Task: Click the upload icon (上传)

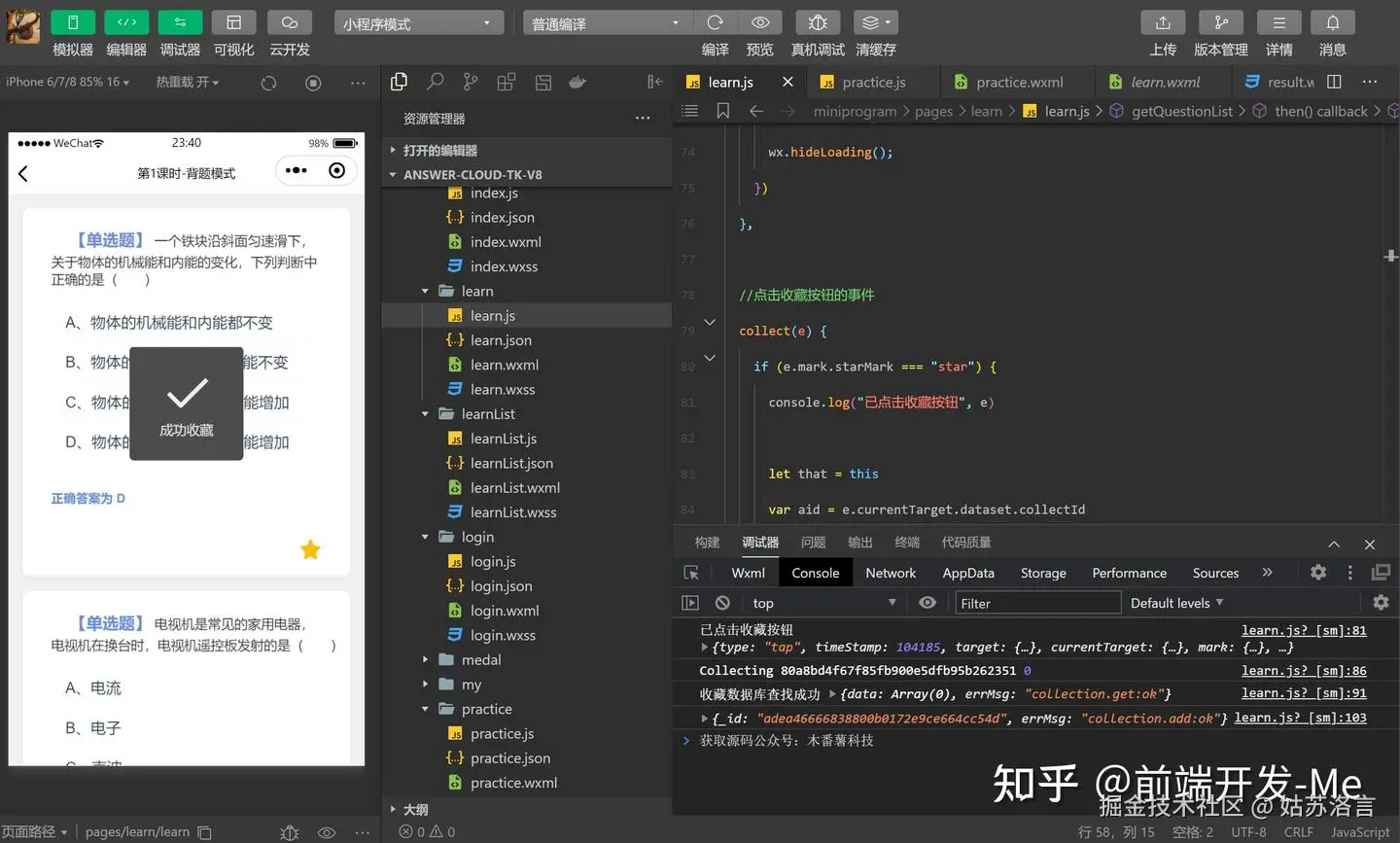Action: 1163,22
